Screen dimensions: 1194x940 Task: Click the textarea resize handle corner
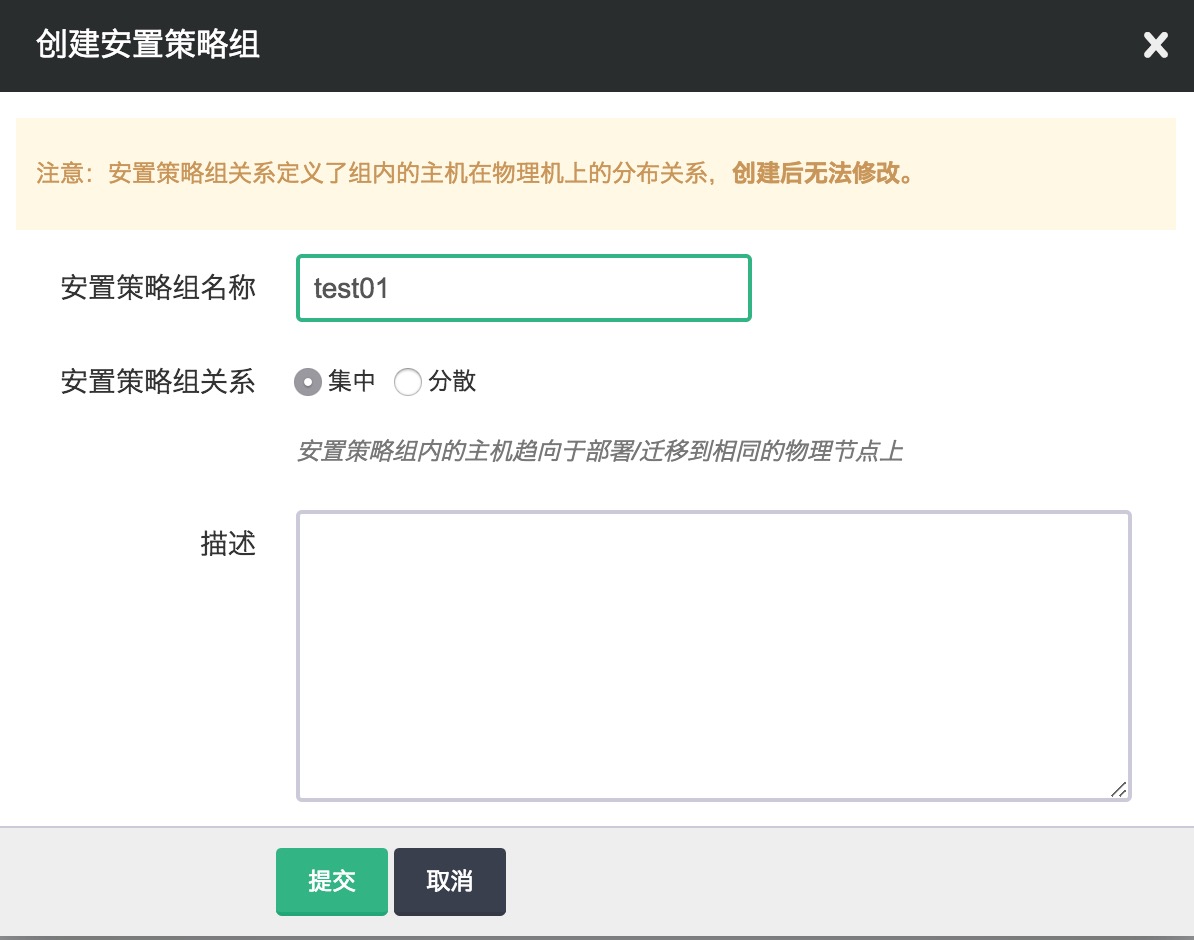tap(1119, 789)
